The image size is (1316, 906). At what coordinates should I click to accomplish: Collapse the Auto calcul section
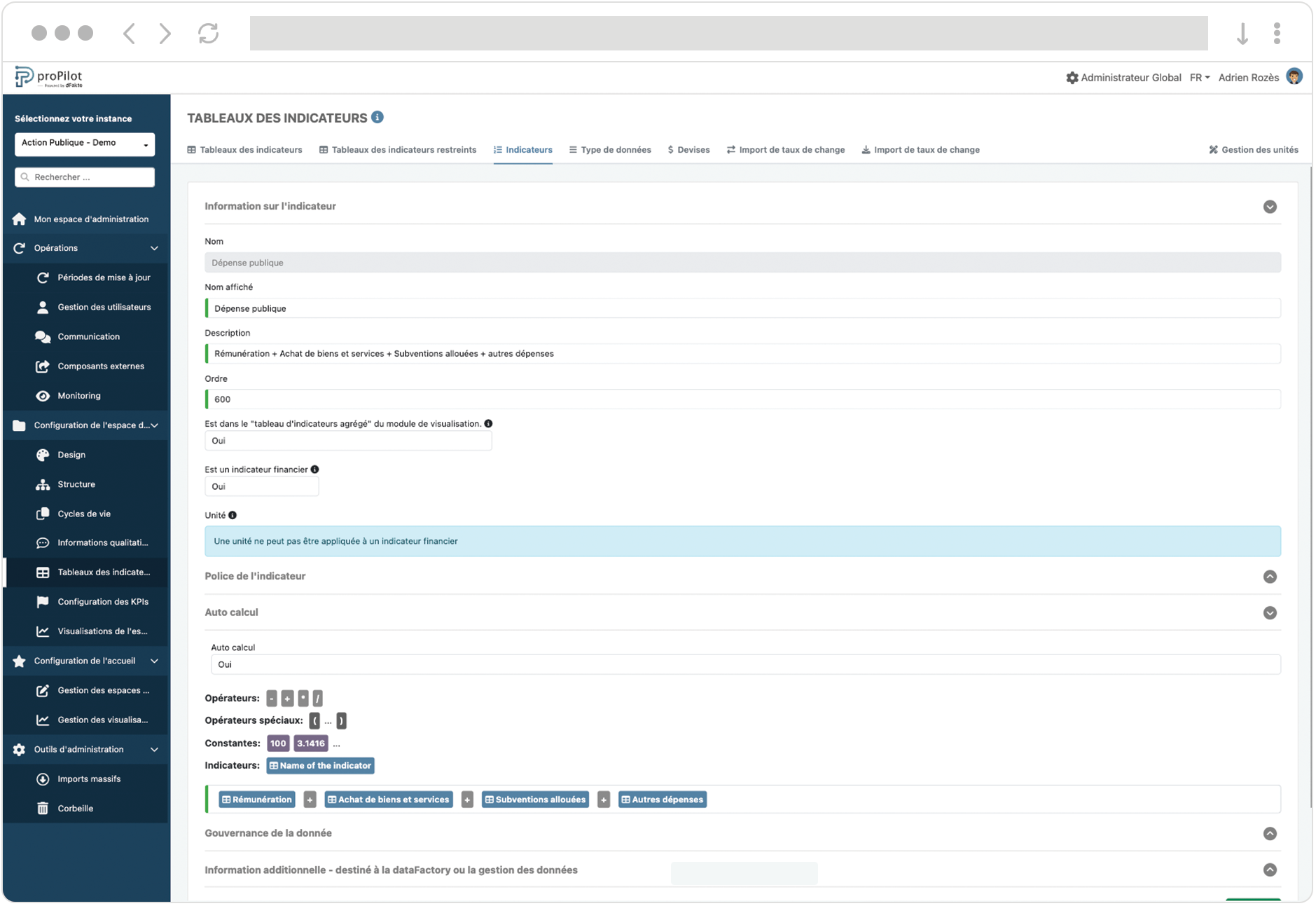1269,613
